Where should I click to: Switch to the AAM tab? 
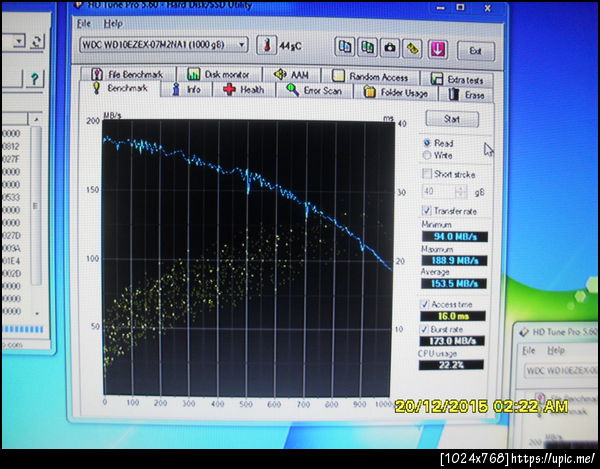coord(292,75)
